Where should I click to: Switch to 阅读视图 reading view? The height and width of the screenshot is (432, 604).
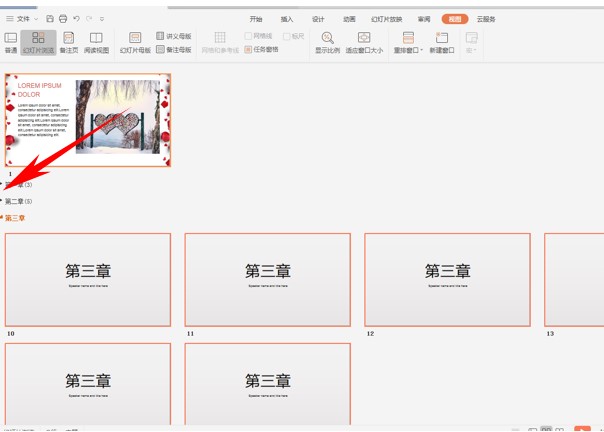pos(96,42)
